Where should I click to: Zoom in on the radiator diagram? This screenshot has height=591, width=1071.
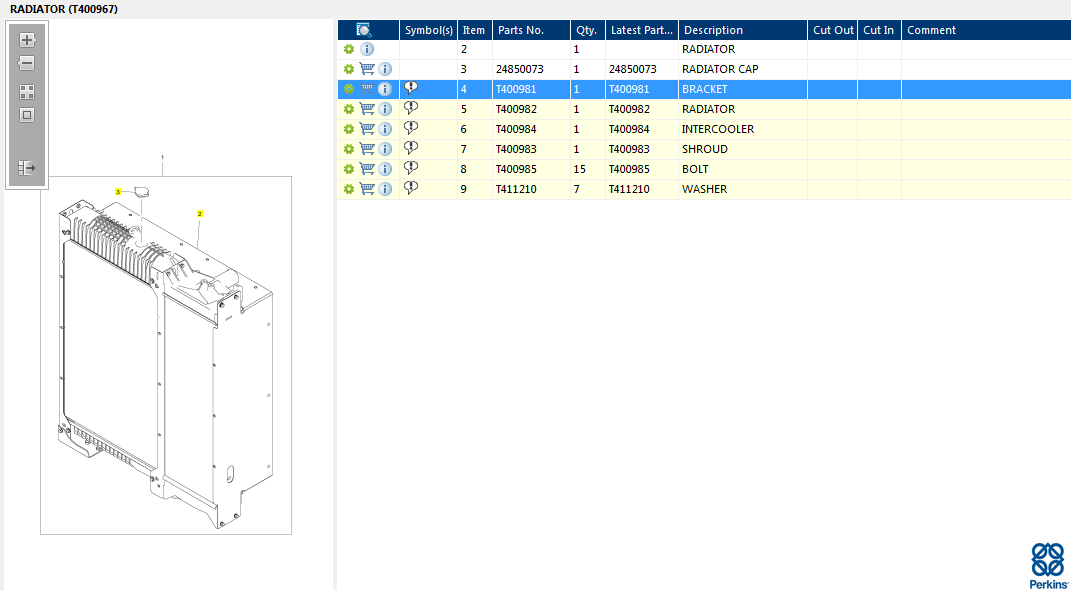(27, 40)
